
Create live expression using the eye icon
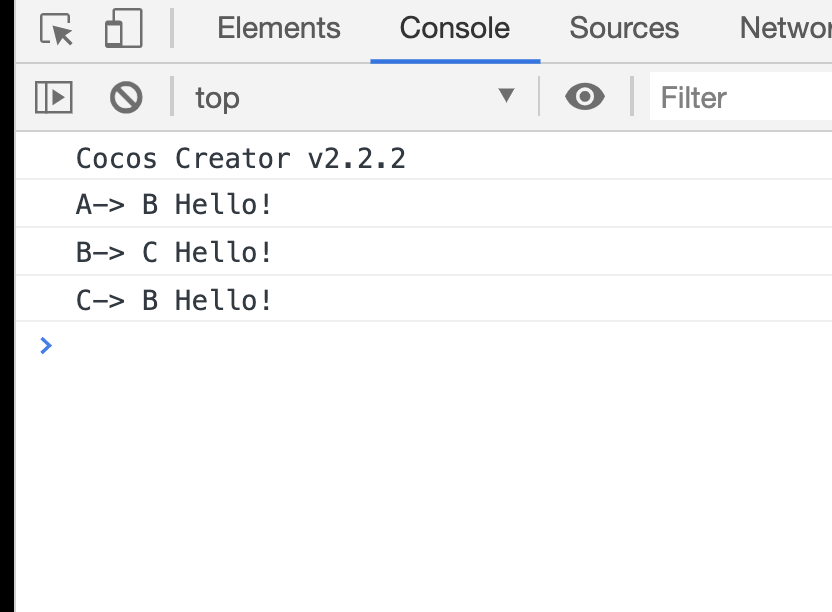pos(585,97)
